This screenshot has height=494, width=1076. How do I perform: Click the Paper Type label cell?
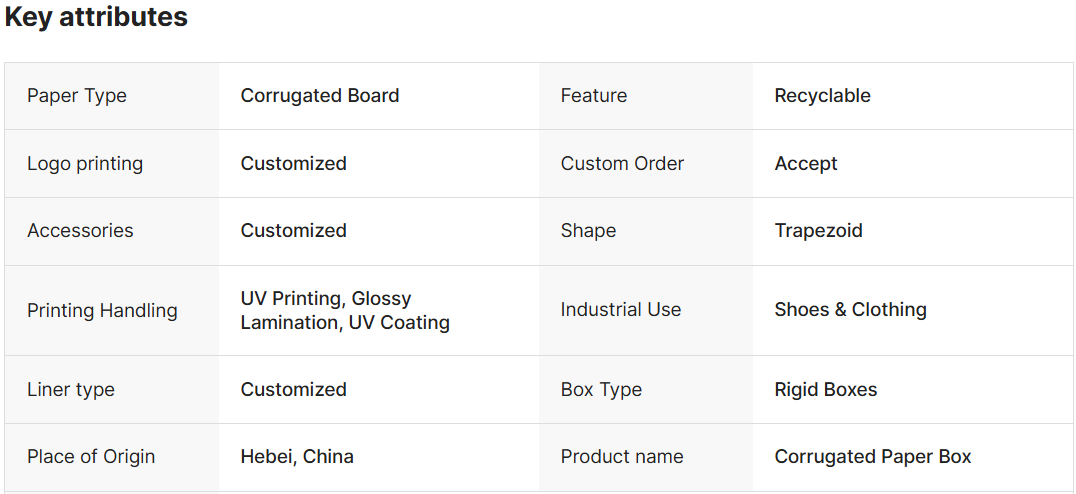(x=77, y=96)
